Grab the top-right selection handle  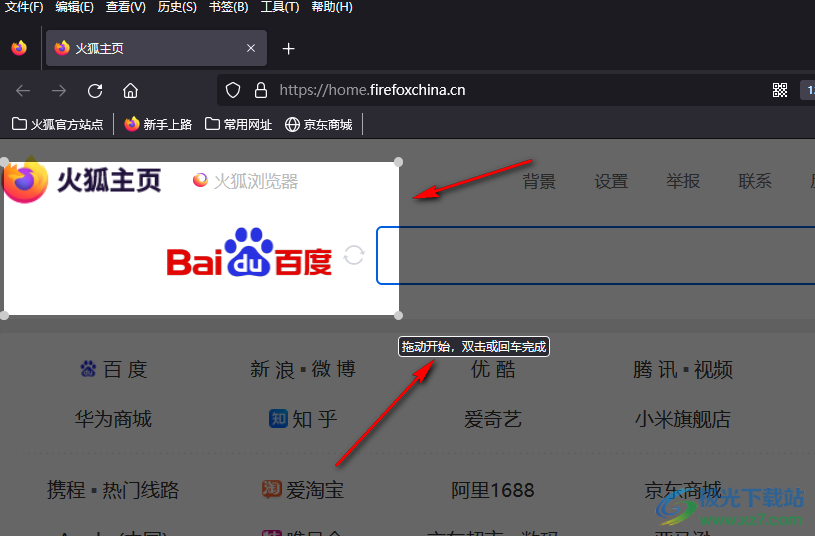tap(399, 162)
